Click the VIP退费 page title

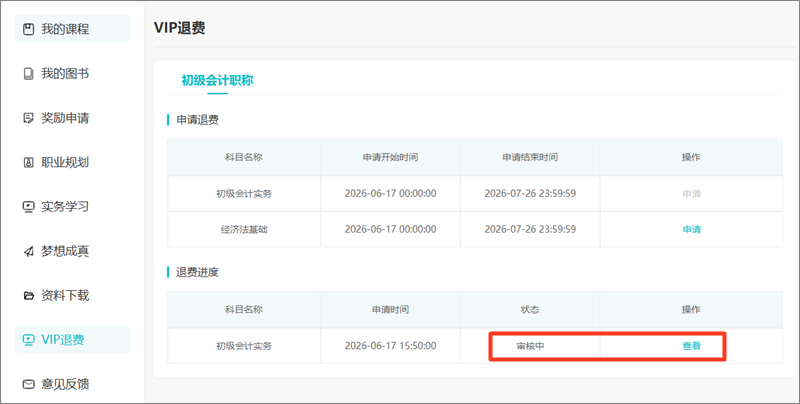pyautogui.click(x=180, y=28)
